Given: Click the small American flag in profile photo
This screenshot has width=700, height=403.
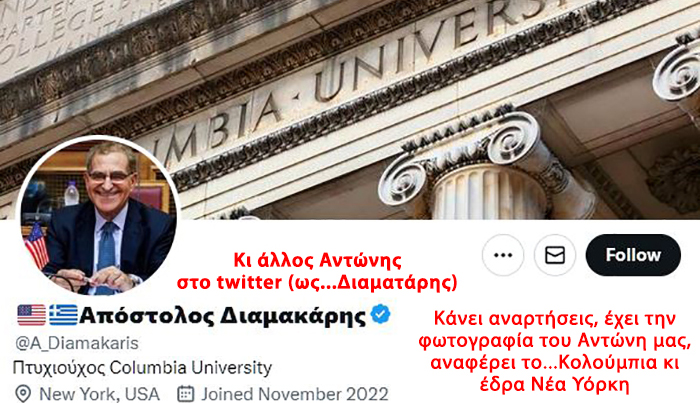Looking at the screenshot, I should [37, 246].
